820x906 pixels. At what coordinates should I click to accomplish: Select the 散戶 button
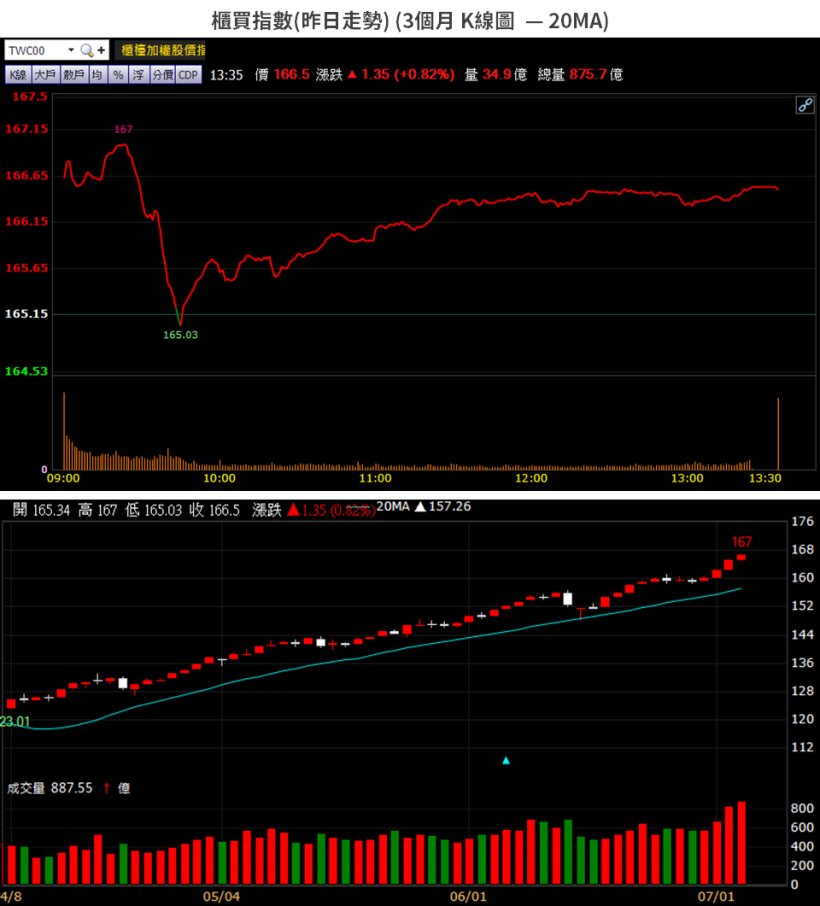pos(74,75)
